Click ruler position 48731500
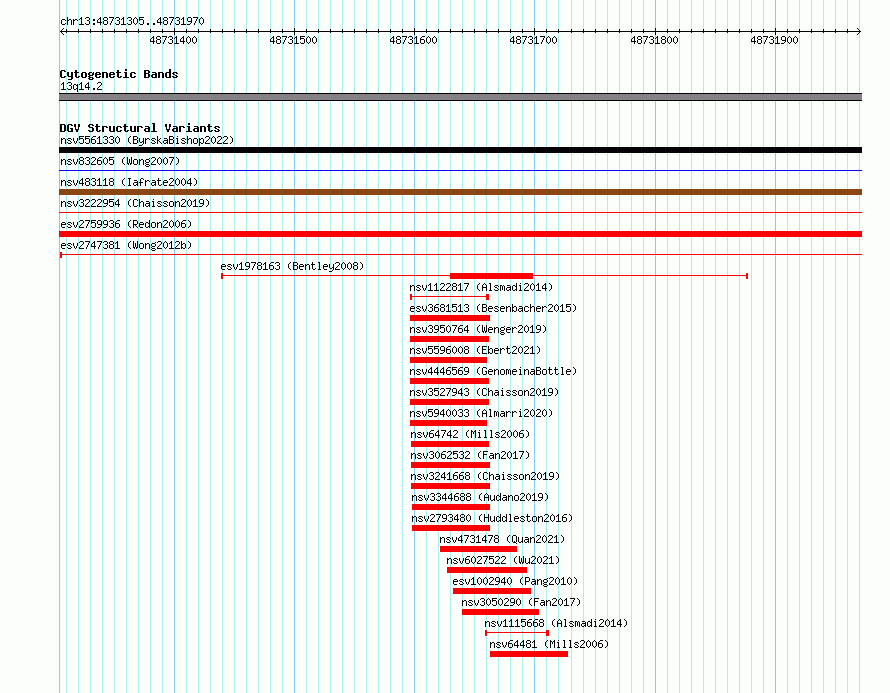The height and width of the screenshot is (693, 890). point(293,40)
